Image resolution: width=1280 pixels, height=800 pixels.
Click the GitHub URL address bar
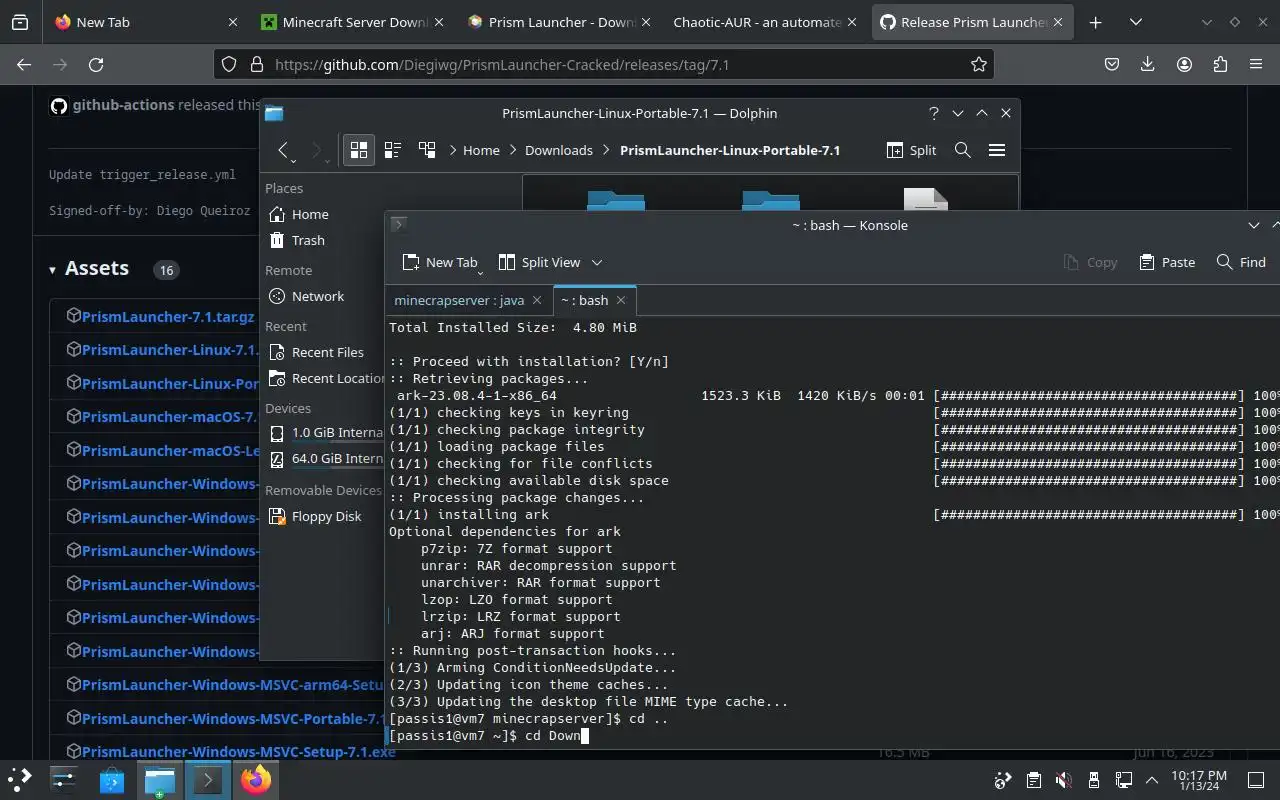(604, 64)
